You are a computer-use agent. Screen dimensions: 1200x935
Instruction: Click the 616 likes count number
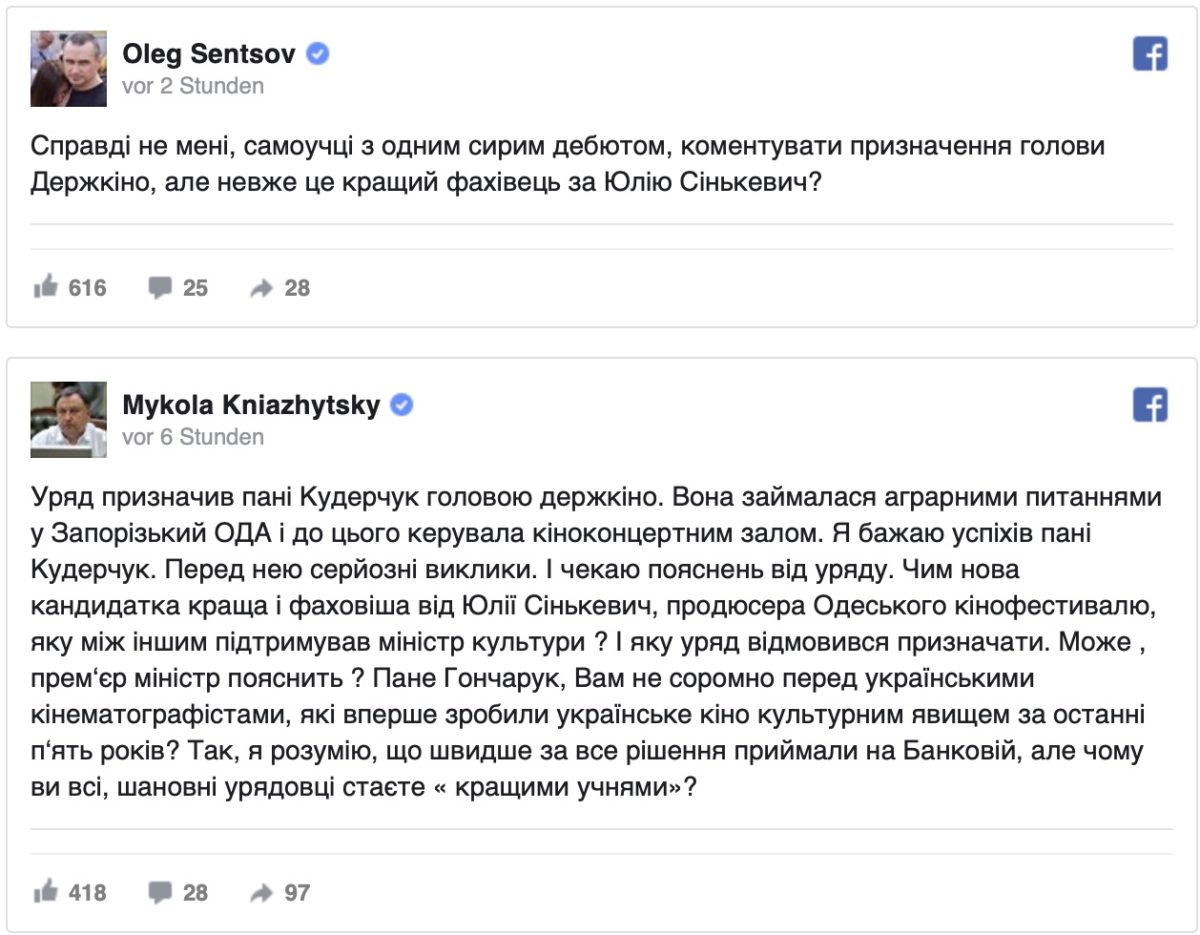point(87,288)
